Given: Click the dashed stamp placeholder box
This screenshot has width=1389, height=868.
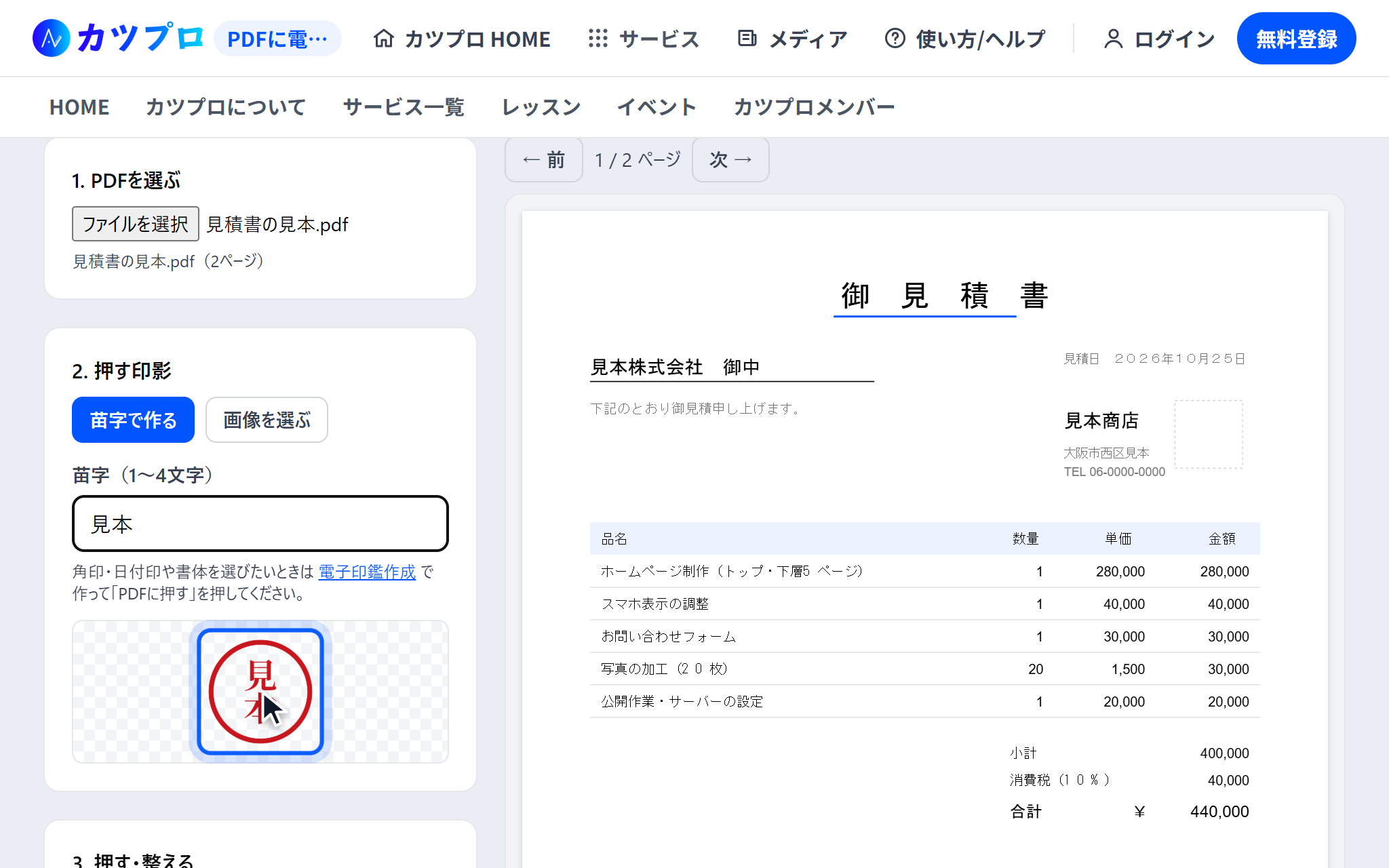Looking at the screenshot, I should (1209, 434).
